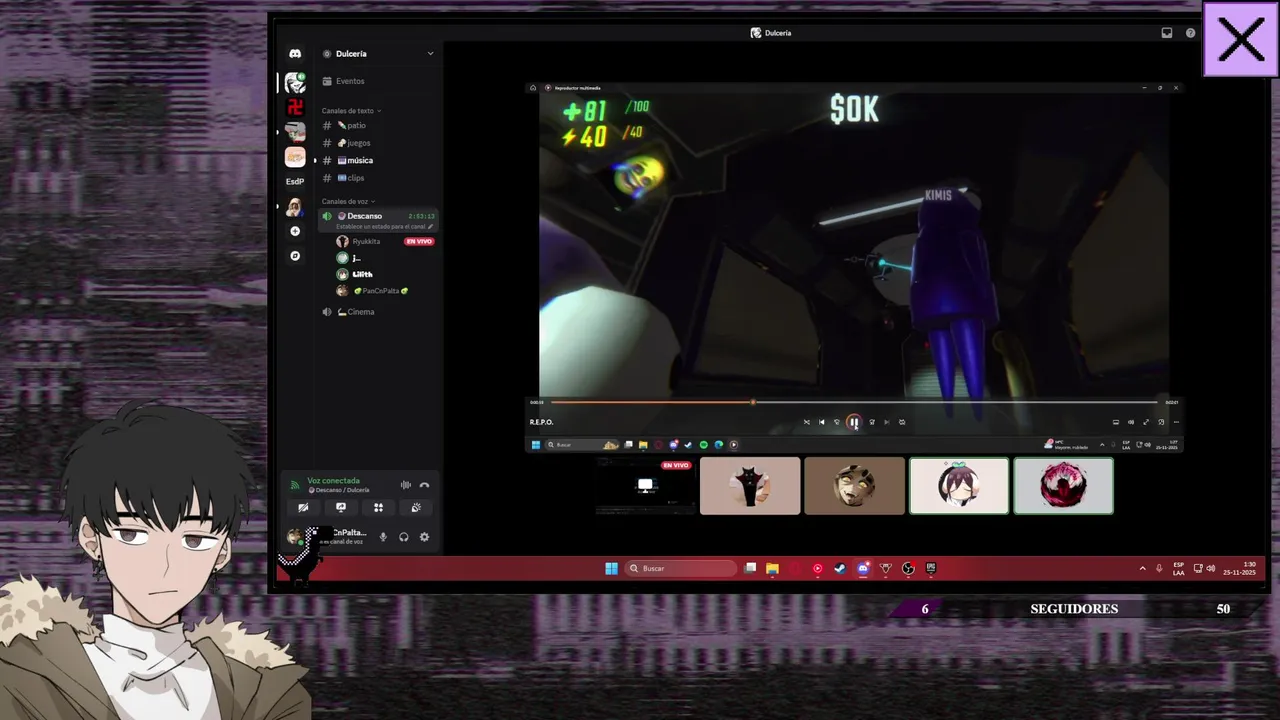The width and height of the screenshot is (1280, 720).
Task: Disconnect from the voice call
Action: [424, 485]
